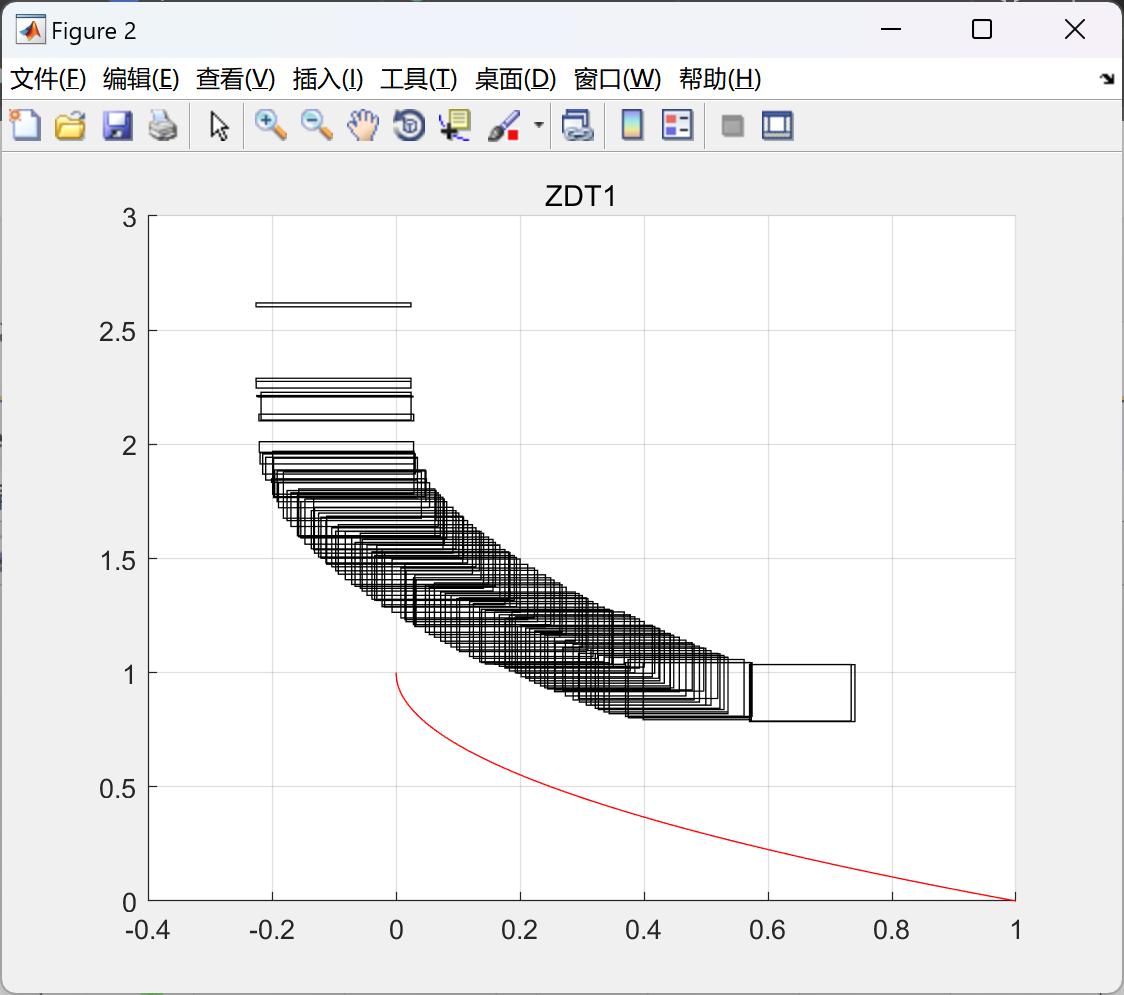Viewport: 1124px width, 995px height.
Task: Click the x-axis tick label -0.4
Action: click(147, 930)
